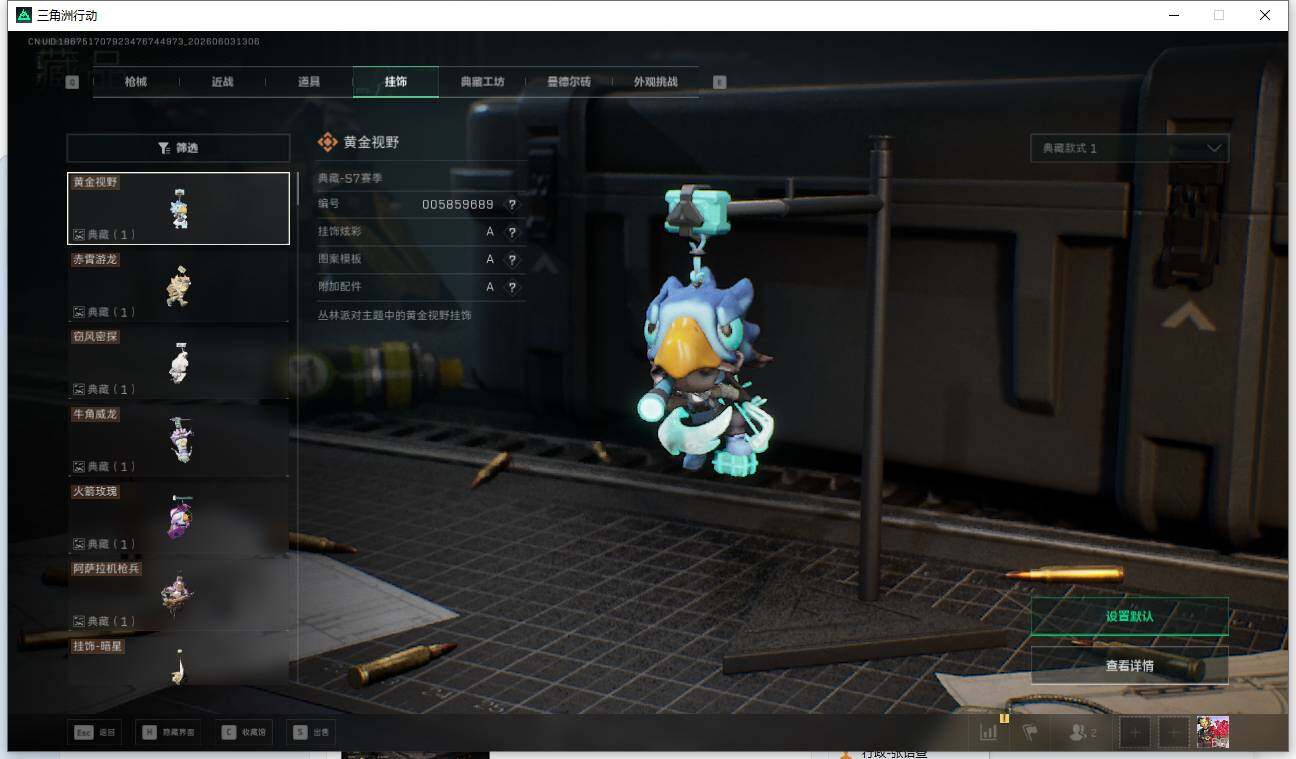Click the 附加配件 grade A value
The height and width of the screenshot is (759, 1296).
coord(490,287)
